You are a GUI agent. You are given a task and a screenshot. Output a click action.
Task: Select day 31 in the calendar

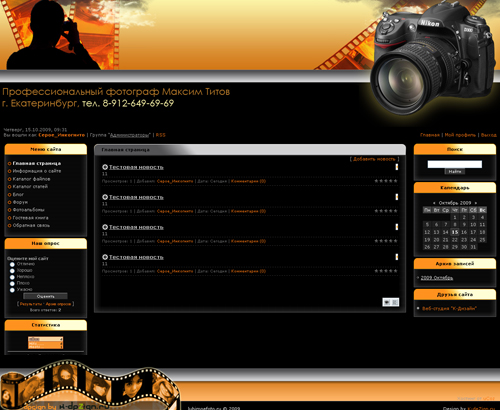click(473, 247)
